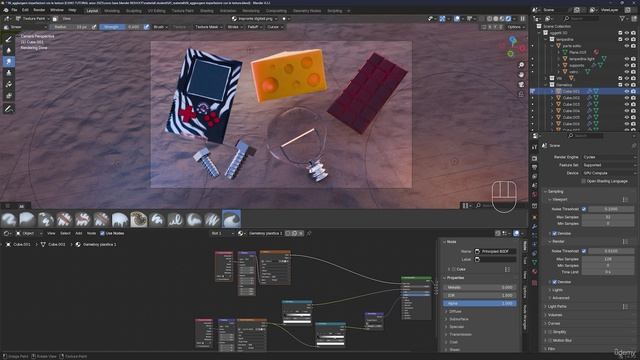This screenshot has width=640, height=360.
Task: Select the Draw brush tool in viewport toolbar
Action: [9, 39]
